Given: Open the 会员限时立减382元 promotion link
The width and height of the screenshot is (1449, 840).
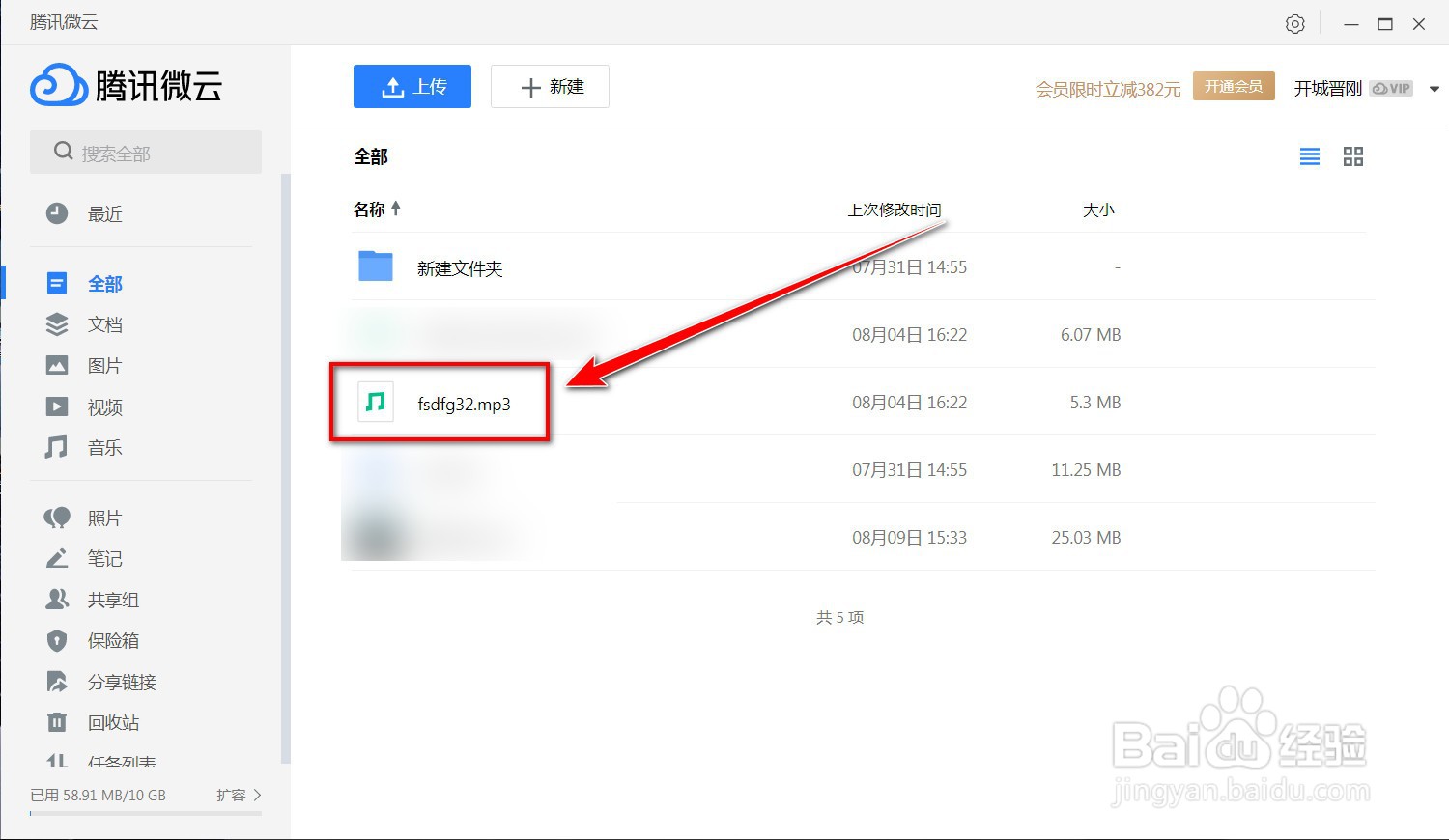Looking at the screenshot, I should 1108,89.
